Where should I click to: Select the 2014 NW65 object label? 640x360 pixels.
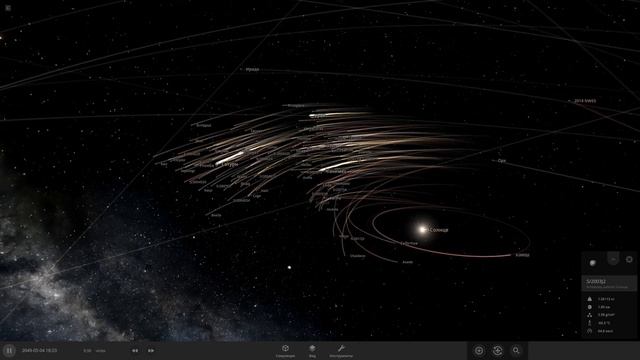pyautogui.click(x=585, y=101)
